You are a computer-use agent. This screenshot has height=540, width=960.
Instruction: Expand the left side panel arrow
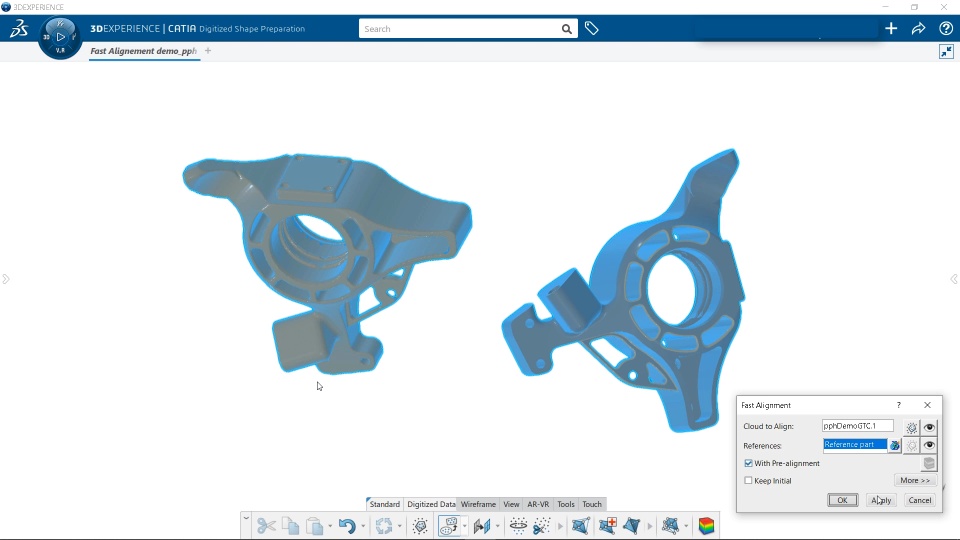point(6,279)
